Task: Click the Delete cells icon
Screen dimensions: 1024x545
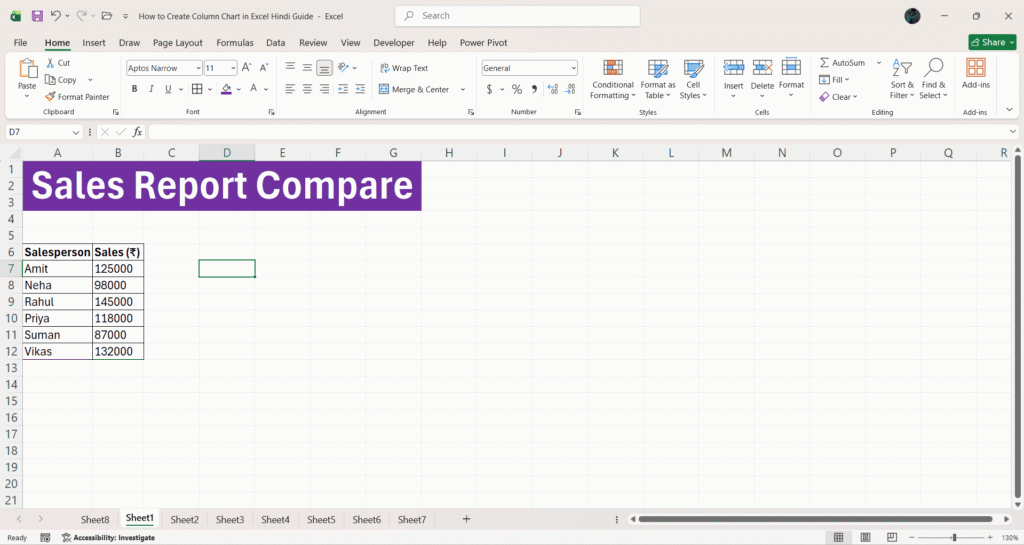Action: pos(762,67)
